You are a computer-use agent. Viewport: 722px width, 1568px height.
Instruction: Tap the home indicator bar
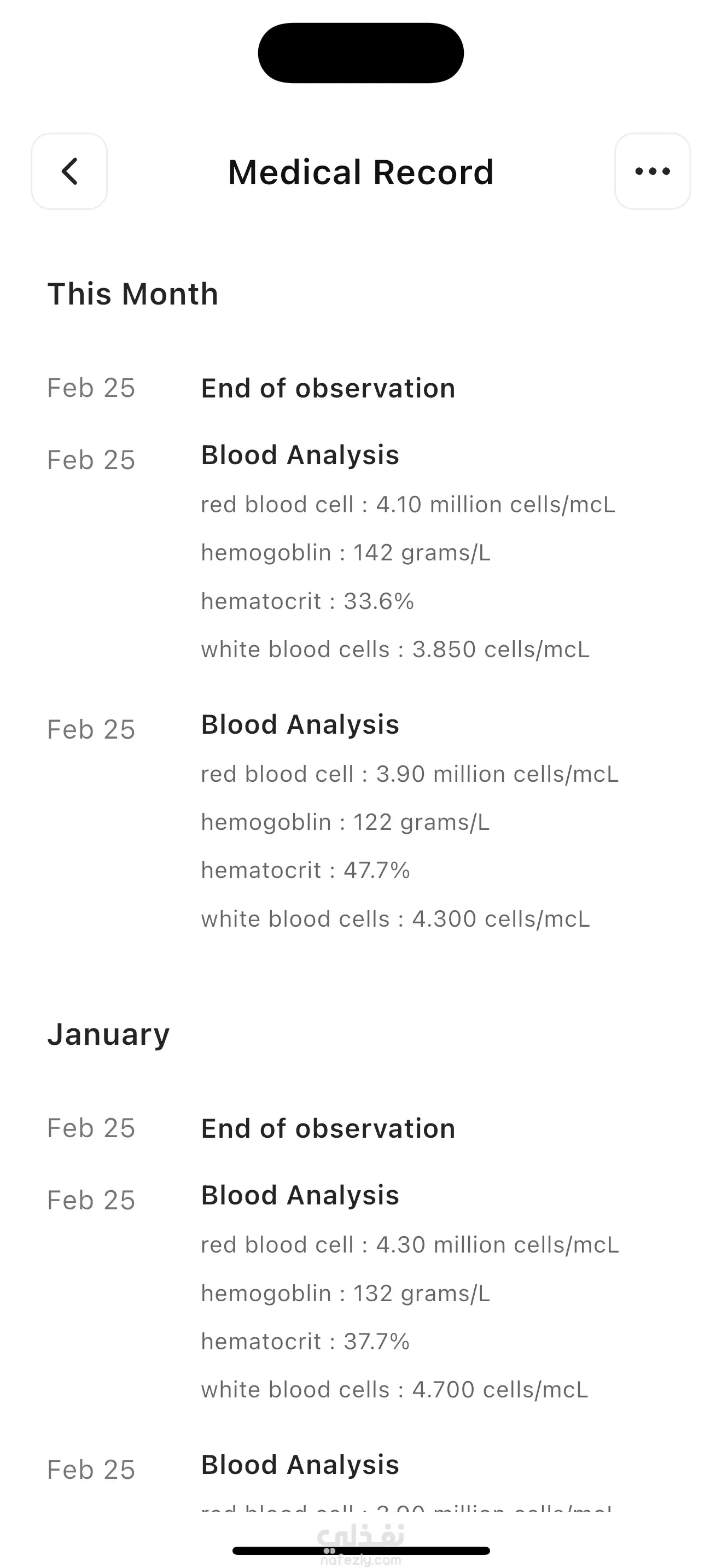pyautogui.click(x=361, y=1551)
